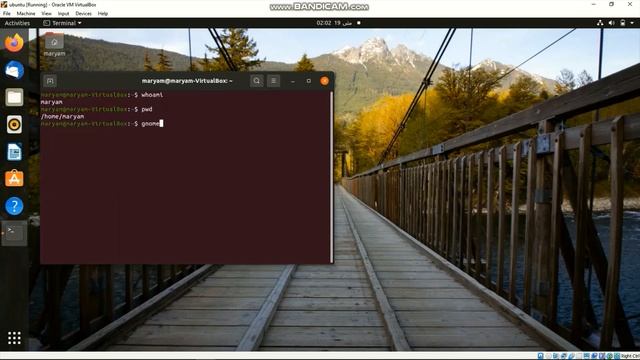Open the clock and calendar in top bar
Screen dimensions: 640x360
coord(334,23)
